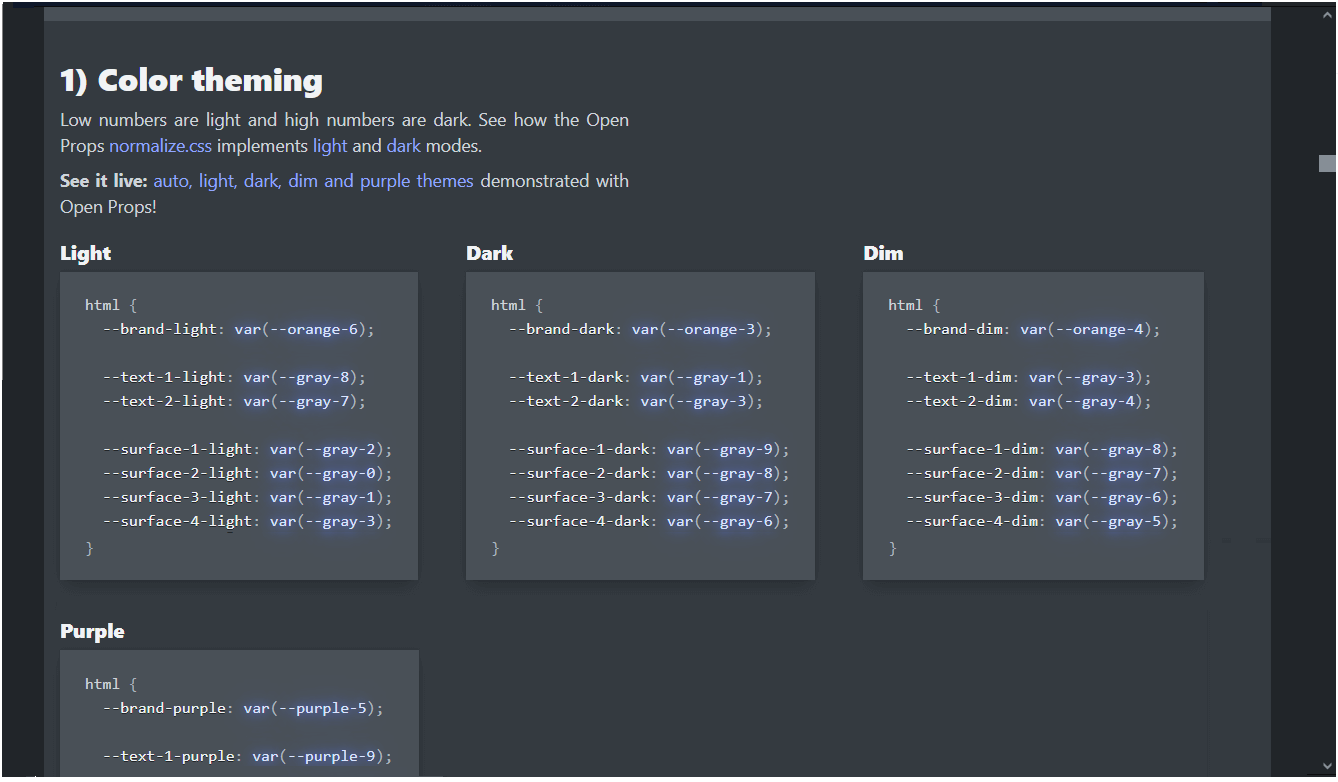Click the vertical scrollbar thumb
Viewport: 1338px width, 782px height.
point(1327,164)
